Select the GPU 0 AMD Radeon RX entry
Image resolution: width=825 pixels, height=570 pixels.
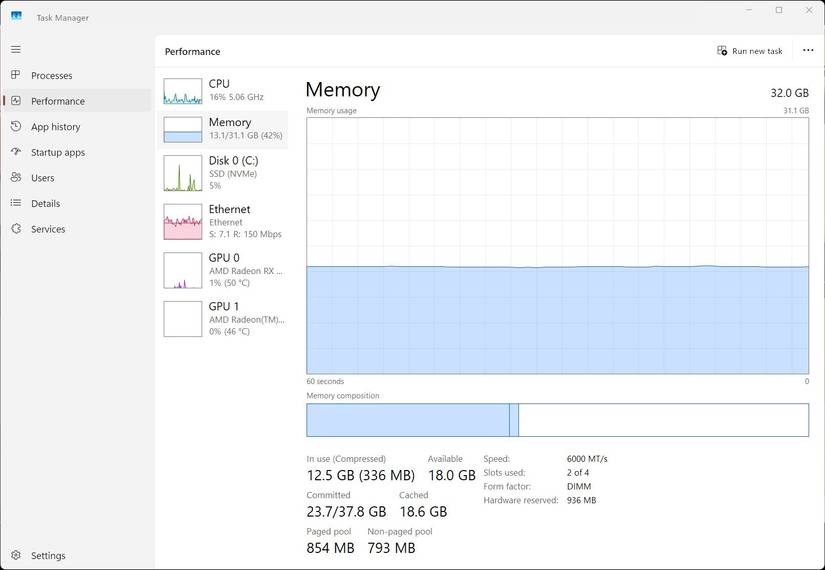click(223, 270)
